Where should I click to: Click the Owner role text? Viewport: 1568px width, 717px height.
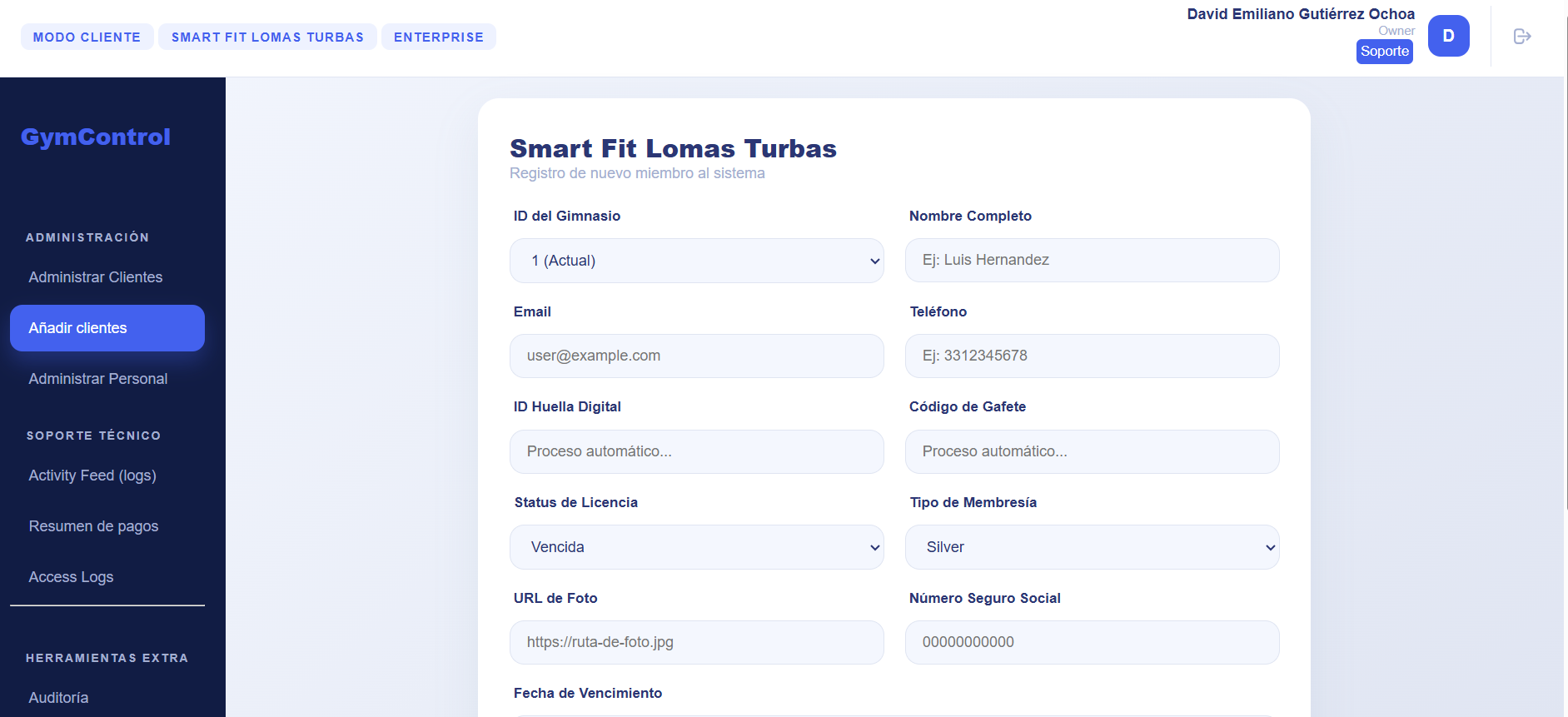[x=1396, y=31]
